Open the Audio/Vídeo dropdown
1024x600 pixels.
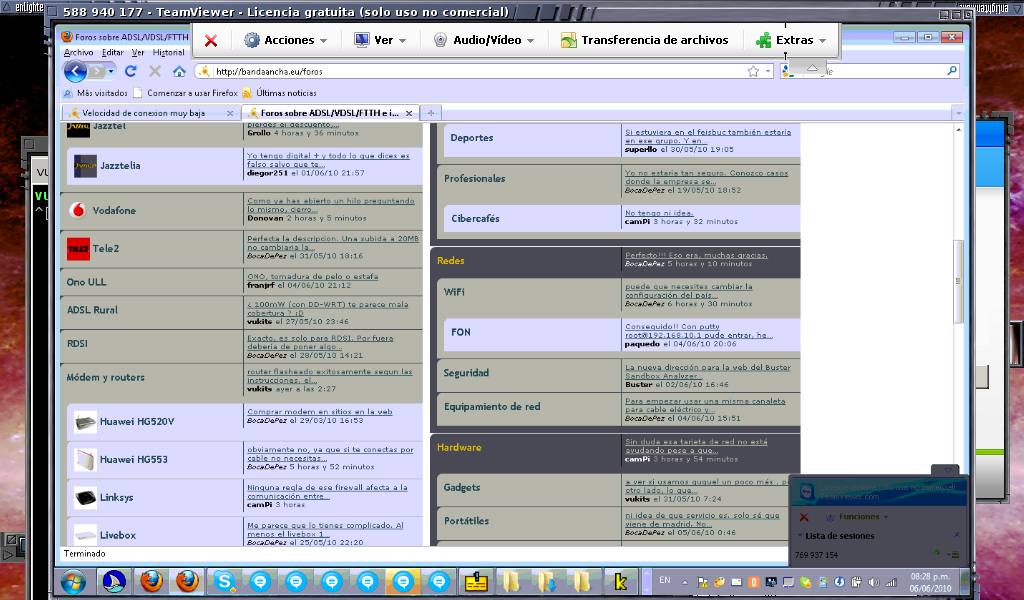[483, 41]
